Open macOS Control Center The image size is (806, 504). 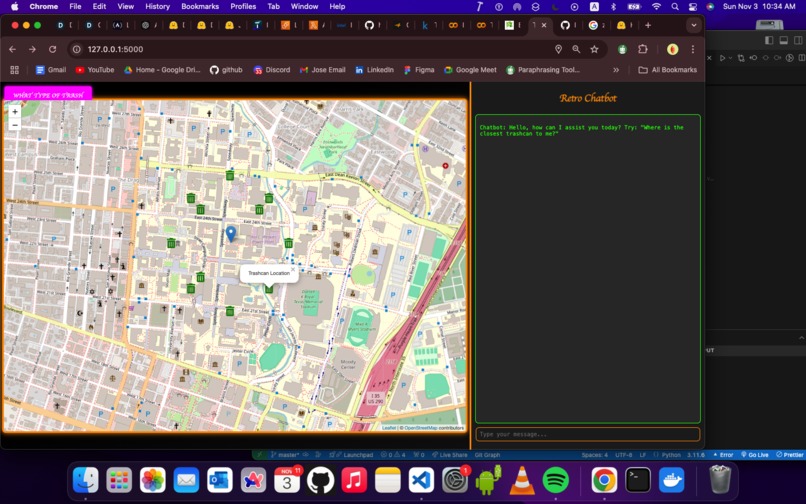pyautogui.click(x=693, y=7)
